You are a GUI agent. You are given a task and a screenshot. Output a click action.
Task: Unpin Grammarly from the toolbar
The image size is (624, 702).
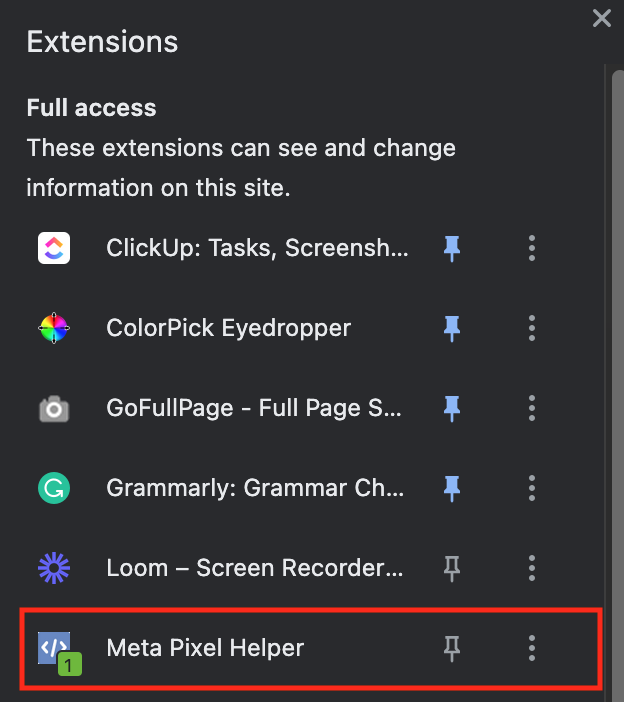pyautogui.click(x=452, y=488)
